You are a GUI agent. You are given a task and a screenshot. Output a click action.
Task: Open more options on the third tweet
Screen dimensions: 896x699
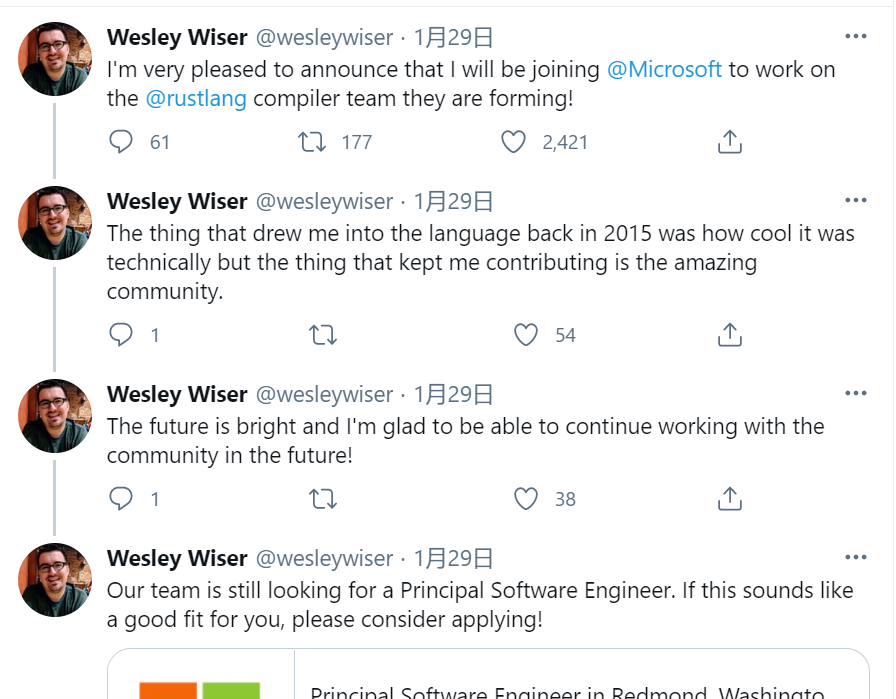click(855, 393)
